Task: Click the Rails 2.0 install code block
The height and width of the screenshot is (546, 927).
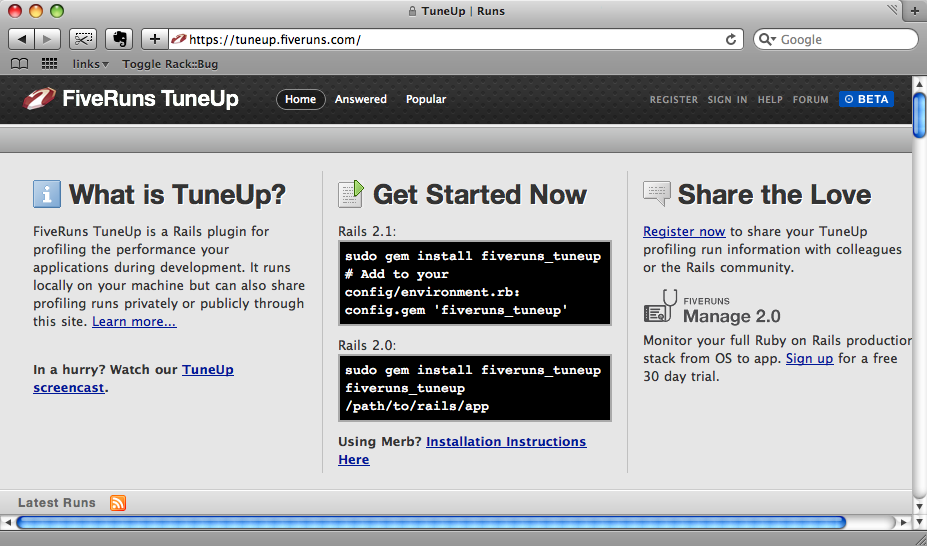Action: click(x=475, y=388)
